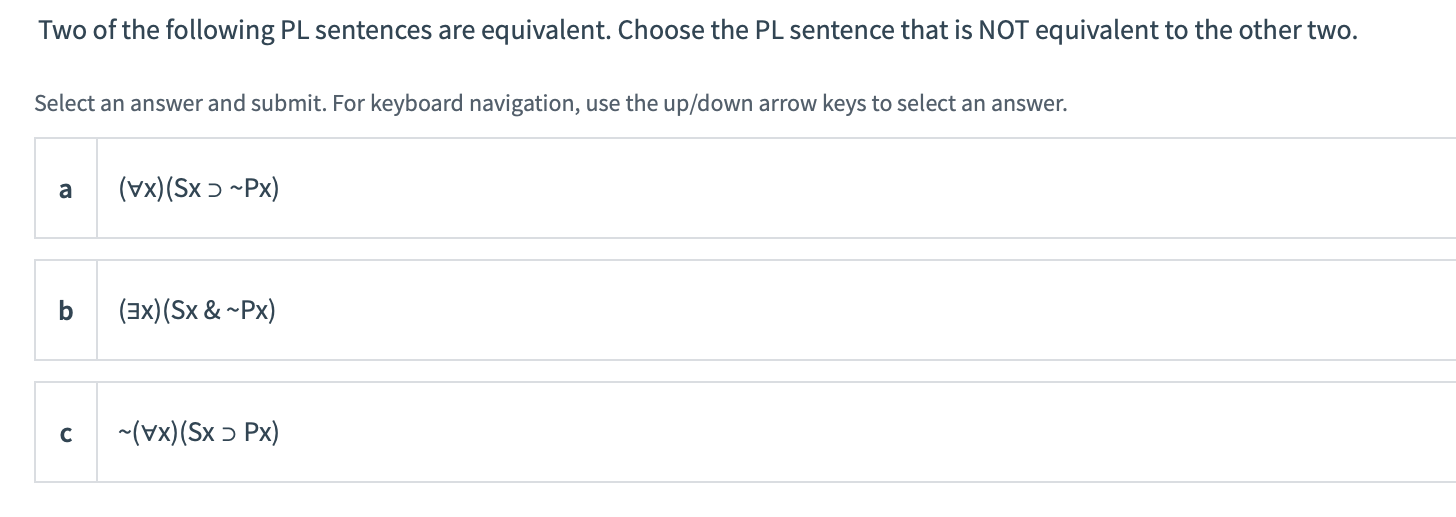Click the question text starting "Two of the following"
The image size is (1456, 517).
pyautogui.click(x=698, y=30)
